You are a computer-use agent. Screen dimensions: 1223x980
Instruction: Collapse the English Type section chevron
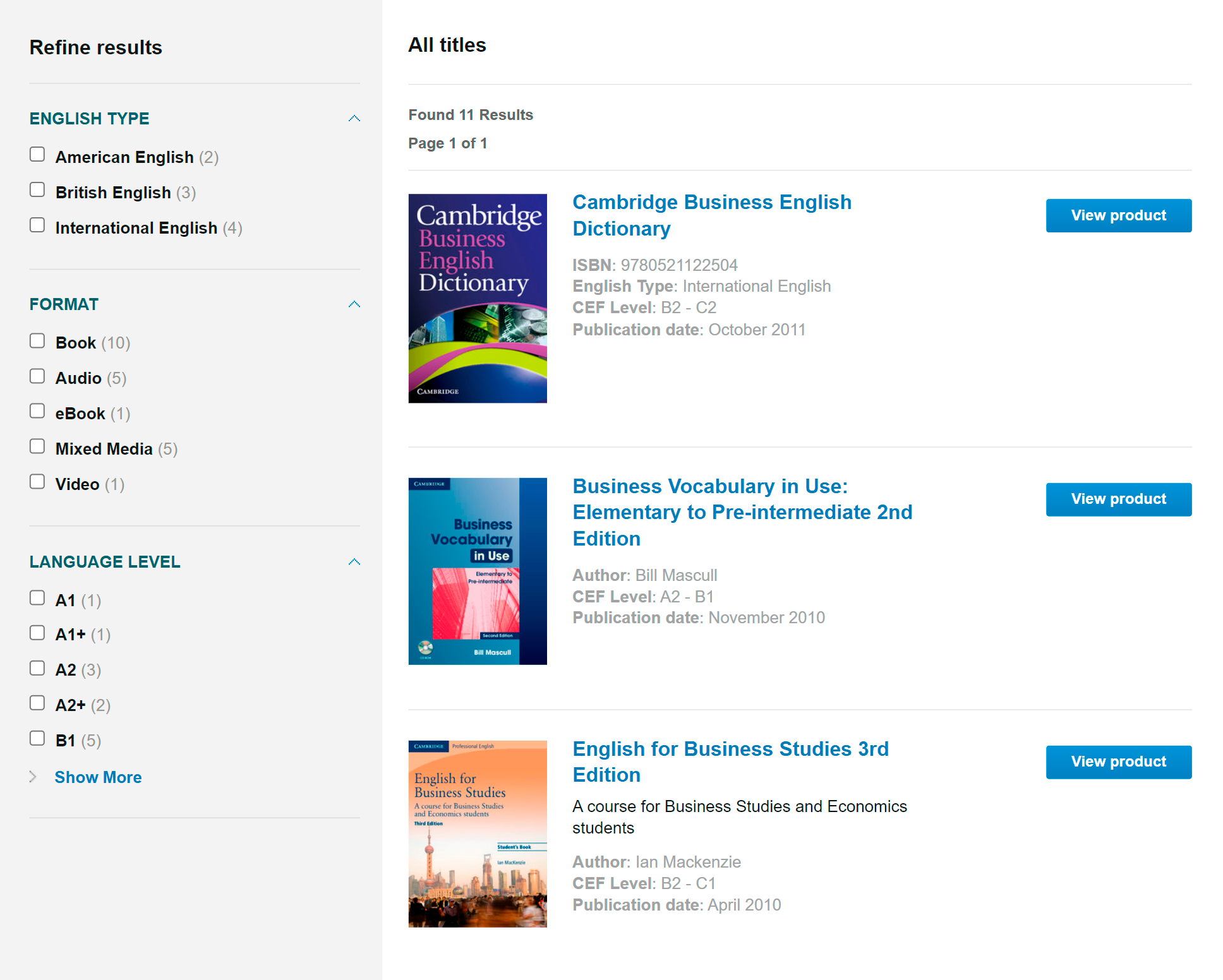click(354, 119)
